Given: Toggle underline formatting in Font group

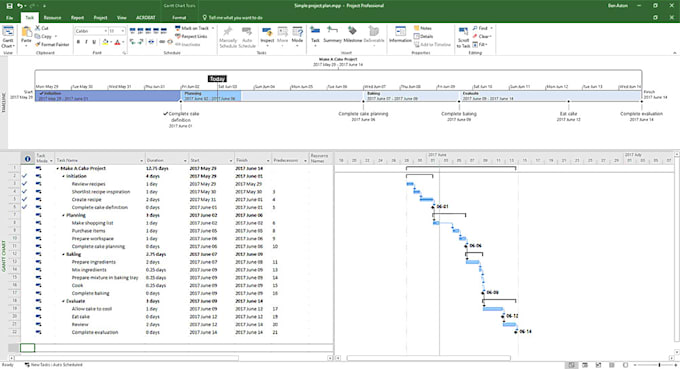Looking at the screenshot, I should tap(94, 42).
